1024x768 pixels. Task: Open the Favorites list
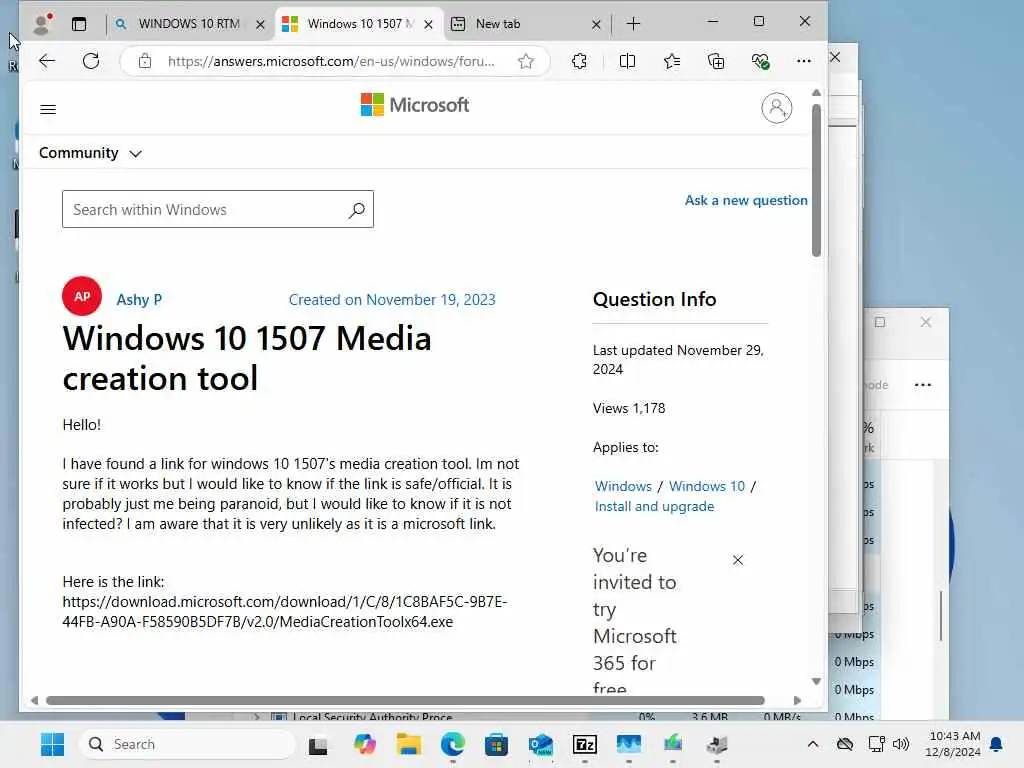672,61
